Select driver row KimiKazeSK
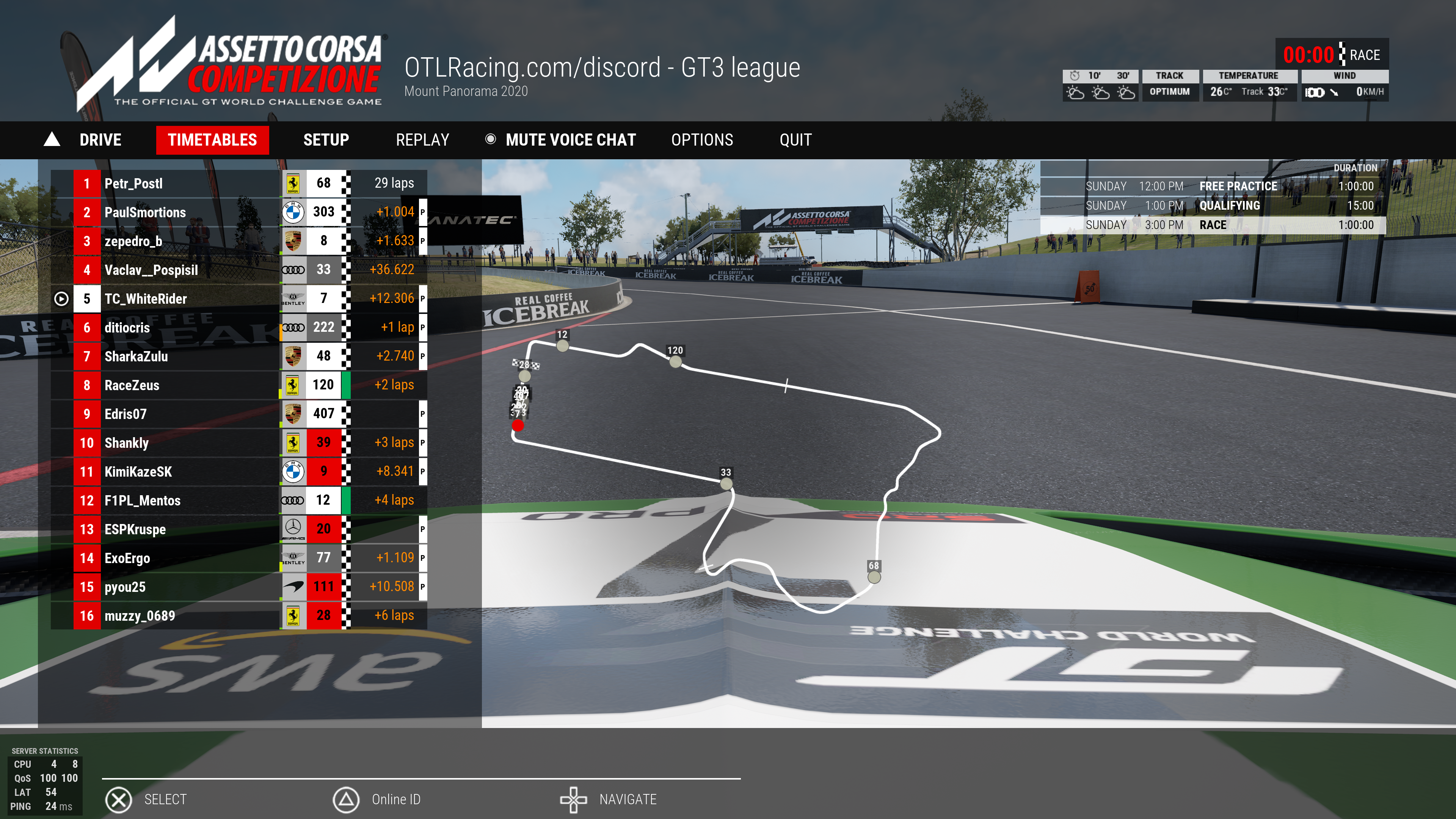 click(x=239, y=471)
